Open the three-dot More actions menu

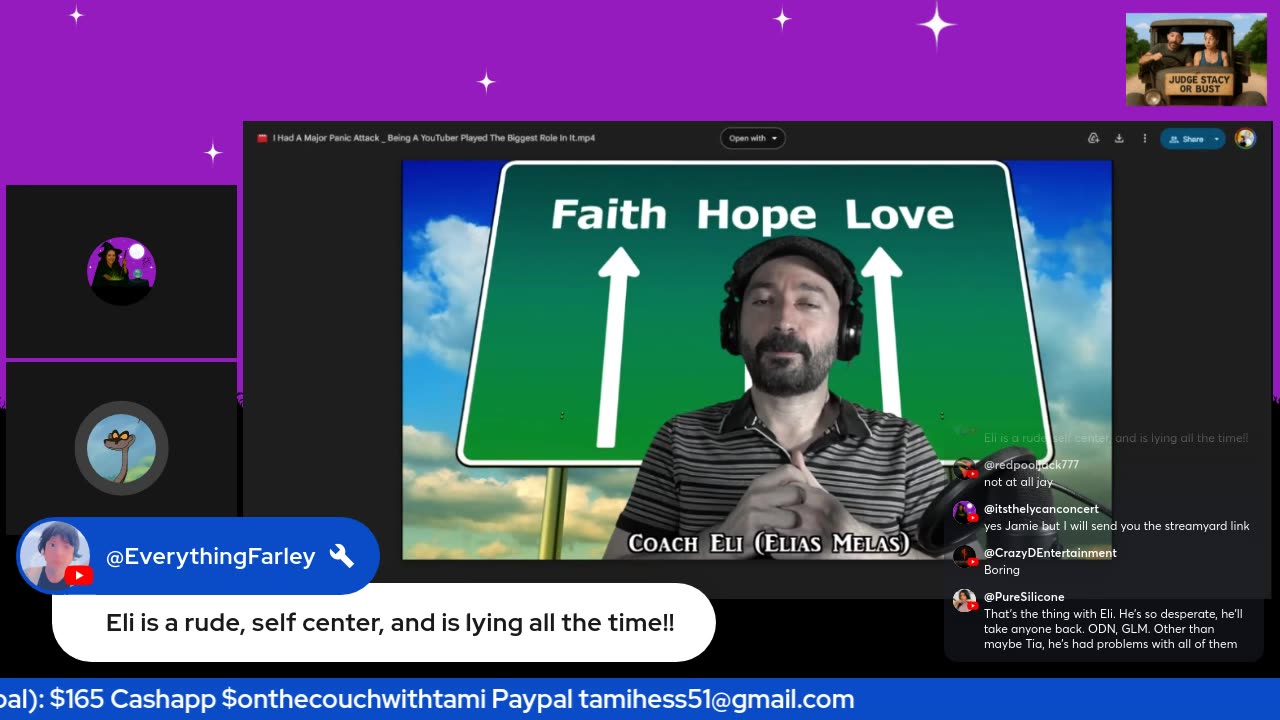[x=1145, y=139]
